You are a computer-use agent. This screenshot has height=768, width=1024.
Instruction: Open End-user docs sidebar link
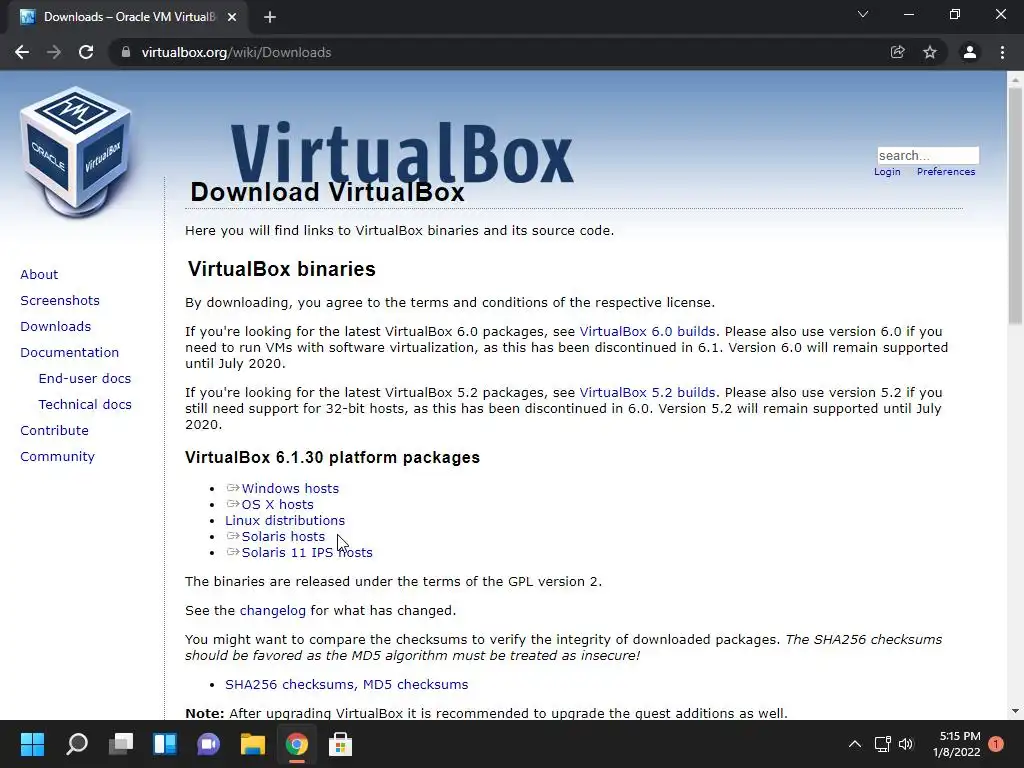pos(85,379)
